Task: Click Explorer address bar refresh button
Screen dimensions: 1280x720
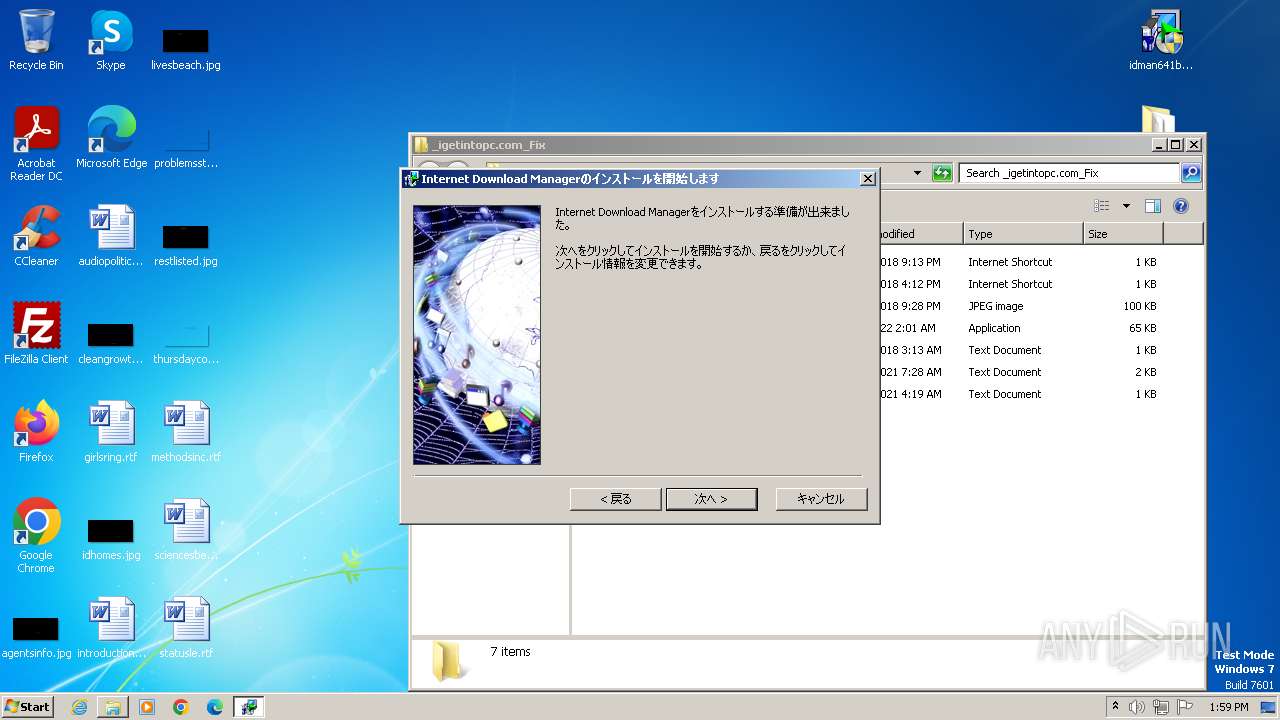Action: [942, 173]
